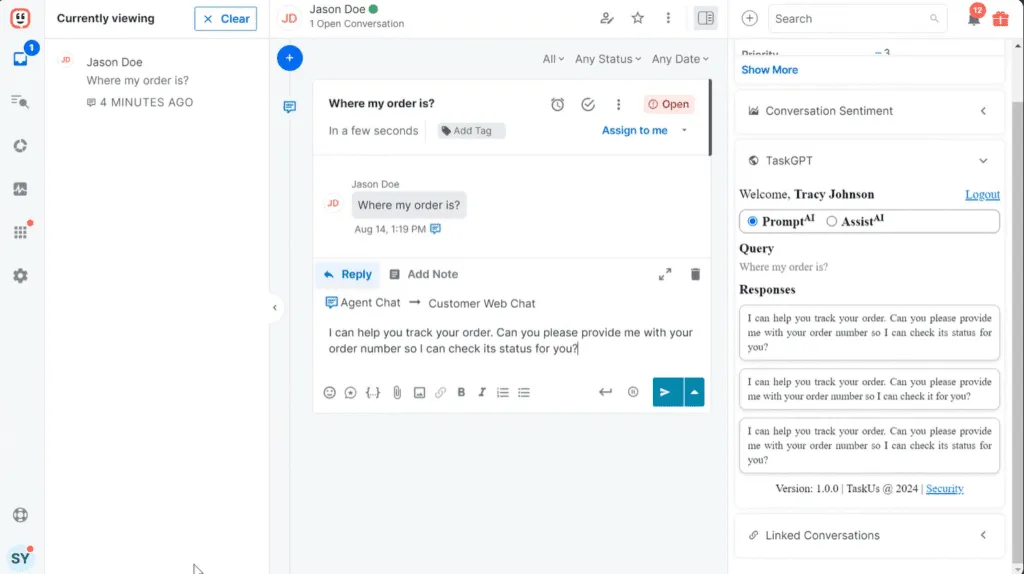Screen dimensions: 1024x574
Task: Click the snooze alarm clock icon
Action: click(558, 104)
